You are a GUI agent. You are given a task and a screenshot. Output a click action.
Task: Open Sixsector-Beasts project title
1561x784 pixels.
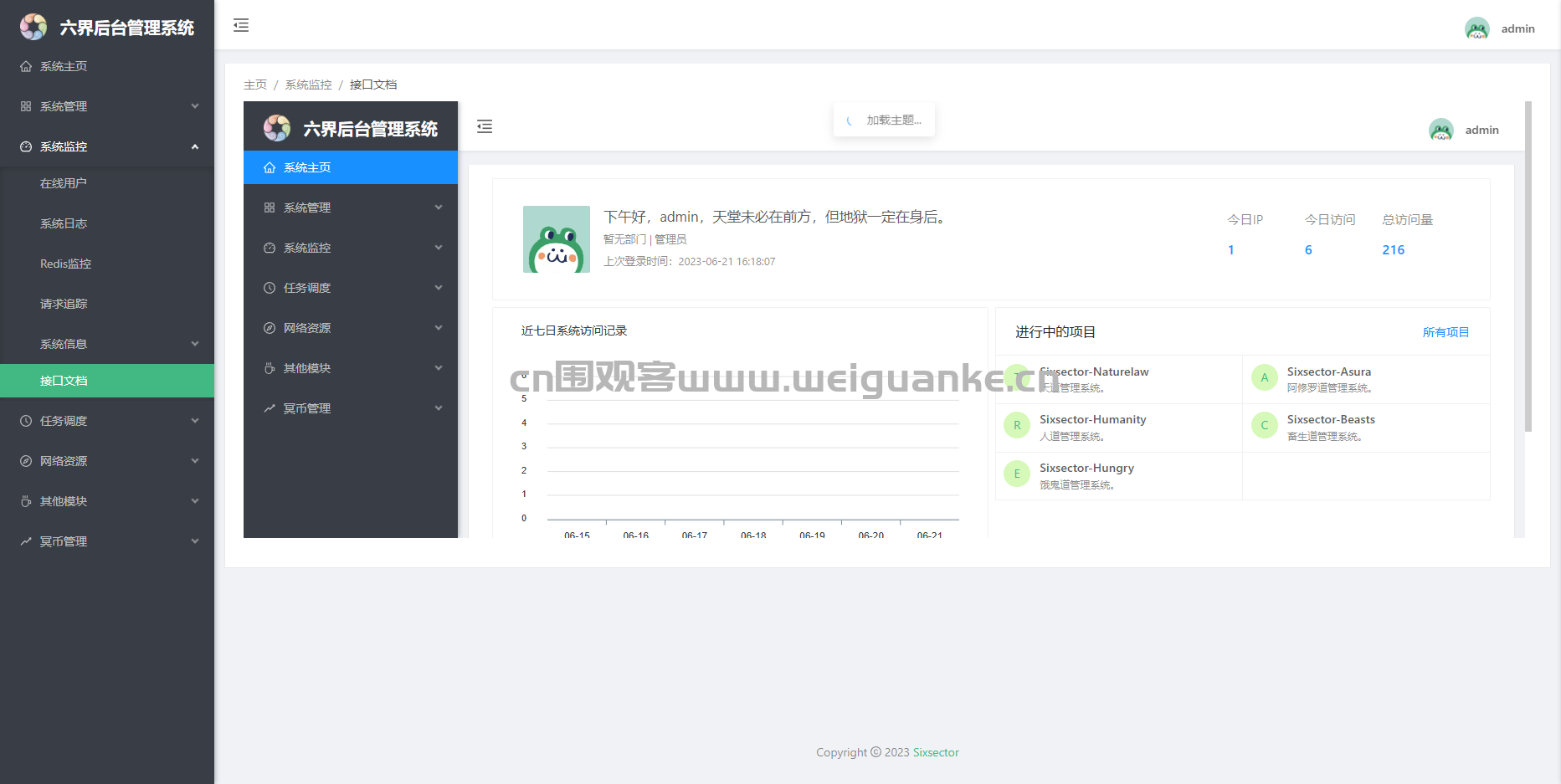point(1331,419)
